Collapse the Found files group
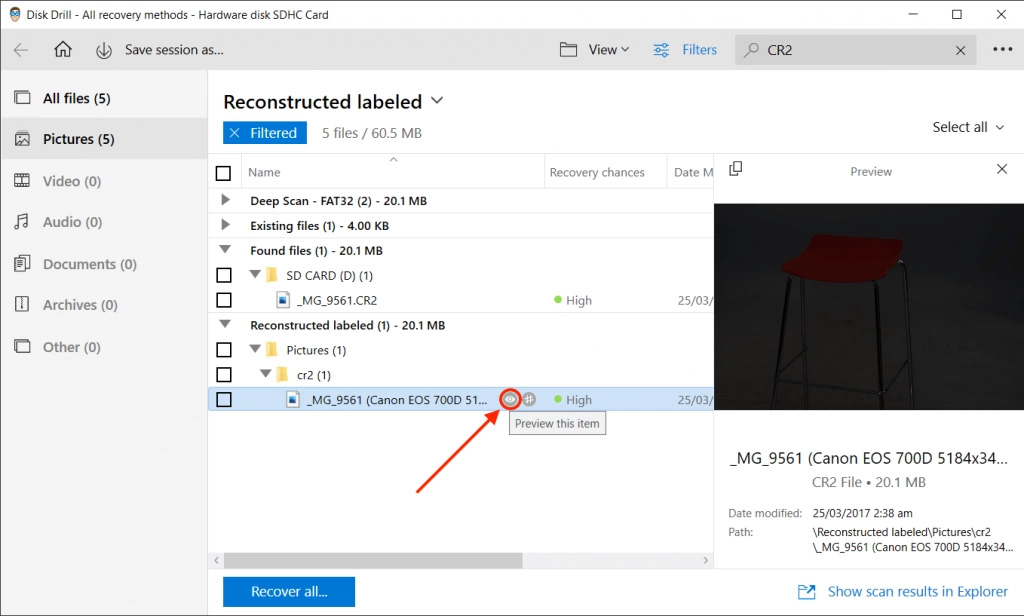 tap(225, 249)
